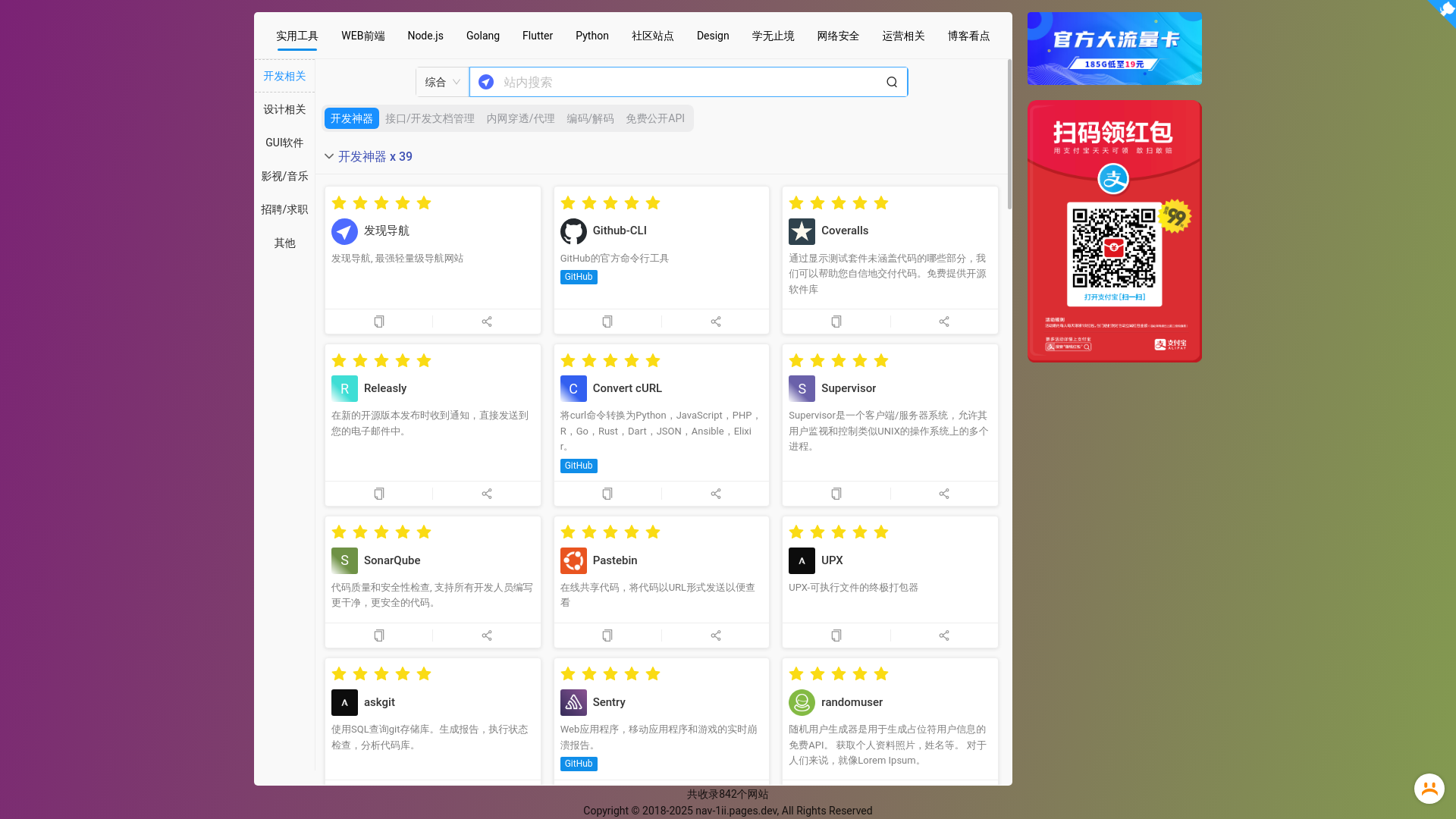The height and width of the screenshot is (819, 1456).
Task: Filter by 接口/开发文档管理
Action: click(430, 118)
